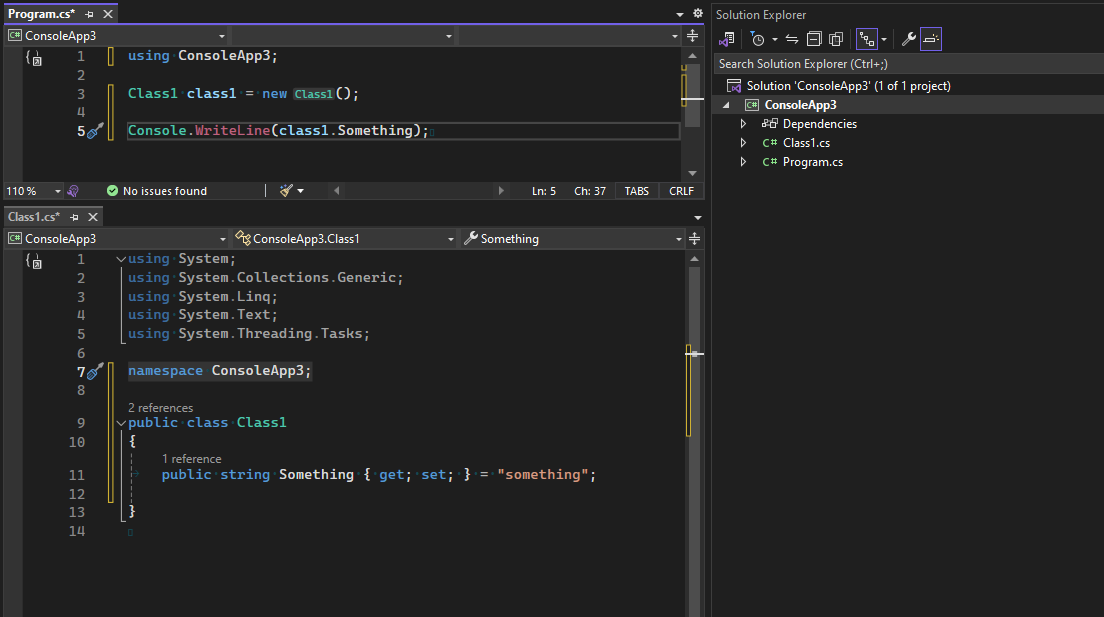
Task: Open Class1.cs project dropdown ConsoleApp3
Action: click(x=117, y=239)
